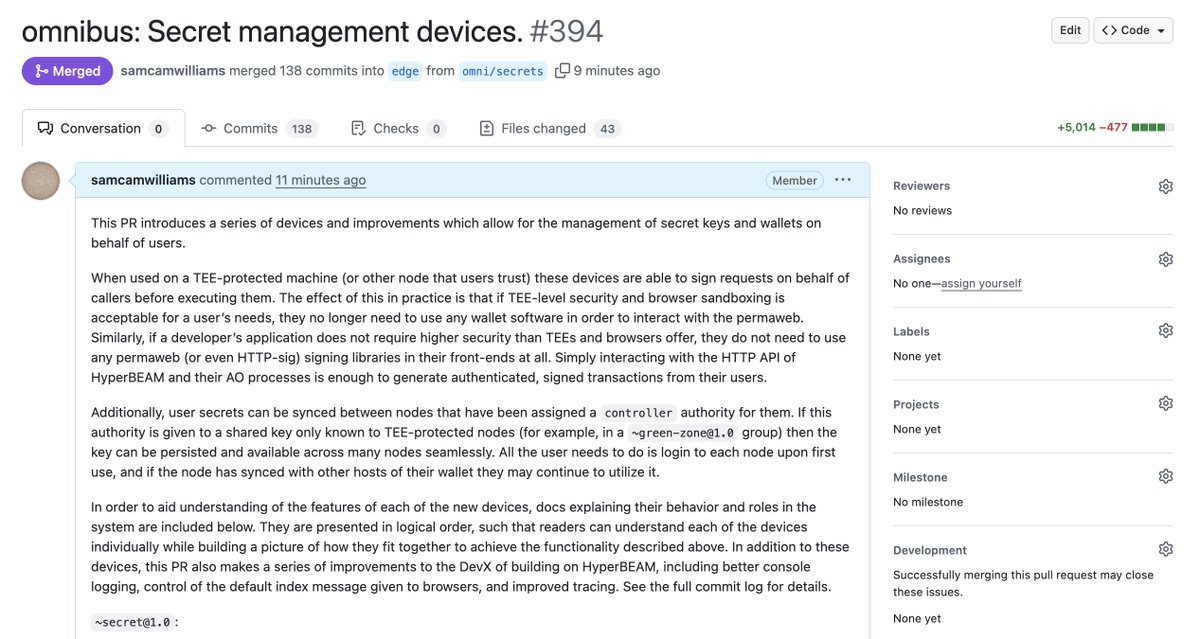Image resolution: width=1200 pixels, height=639 pixels.
Task: Click the Labels sidebar heading
Action: pyautogui.click(x=911, y=331)
